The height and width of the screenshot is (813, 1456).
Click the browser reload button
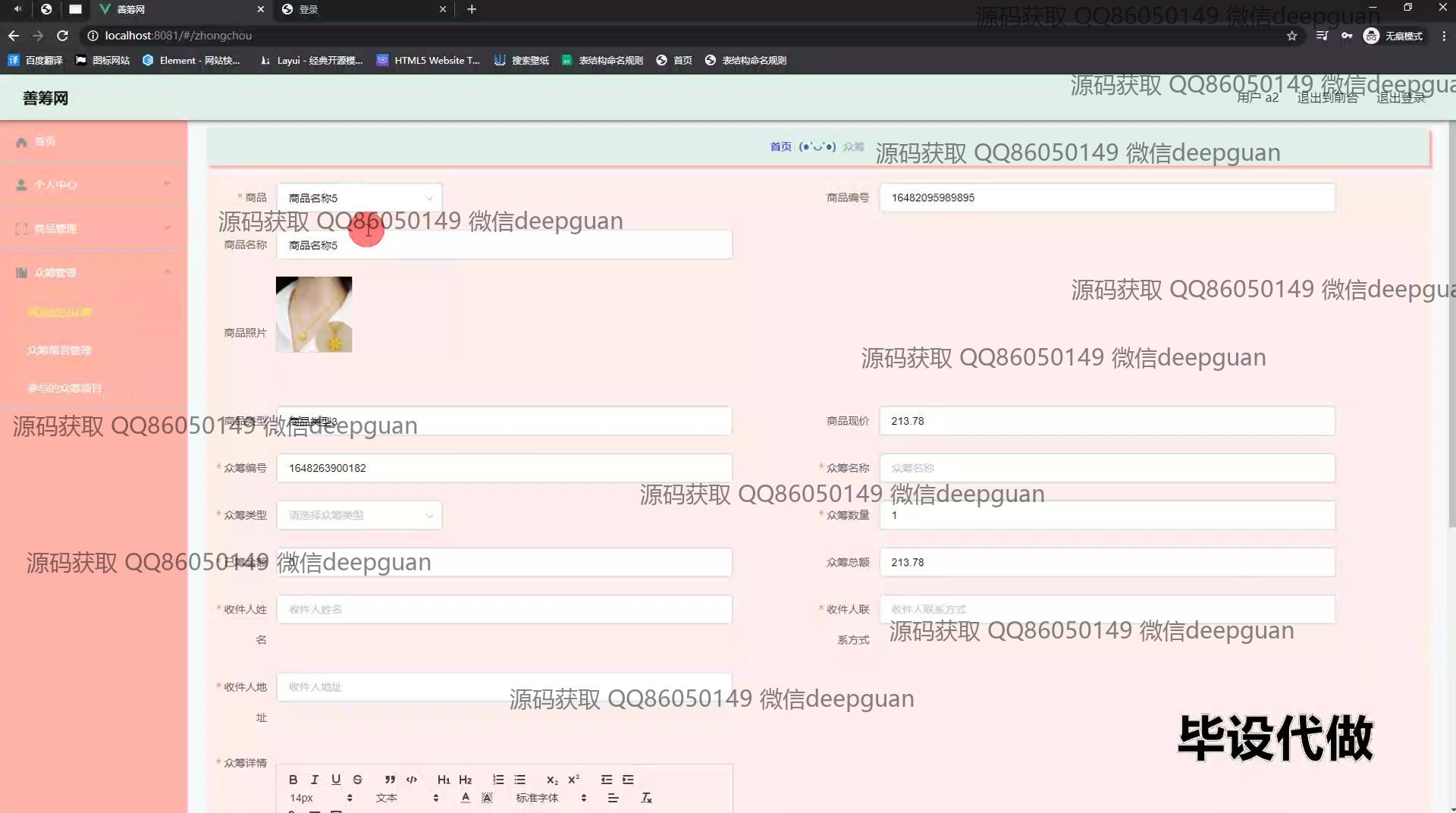click(x=63, y=36)
